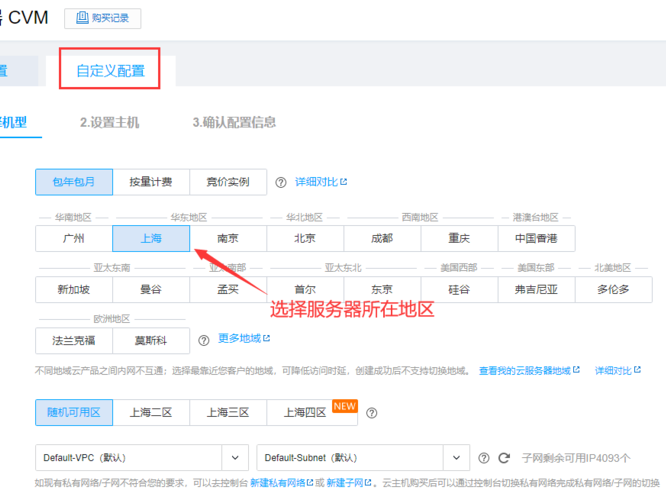
Task: Open the Default-Subnet dropdown
Action: click(x=363, y=458)
